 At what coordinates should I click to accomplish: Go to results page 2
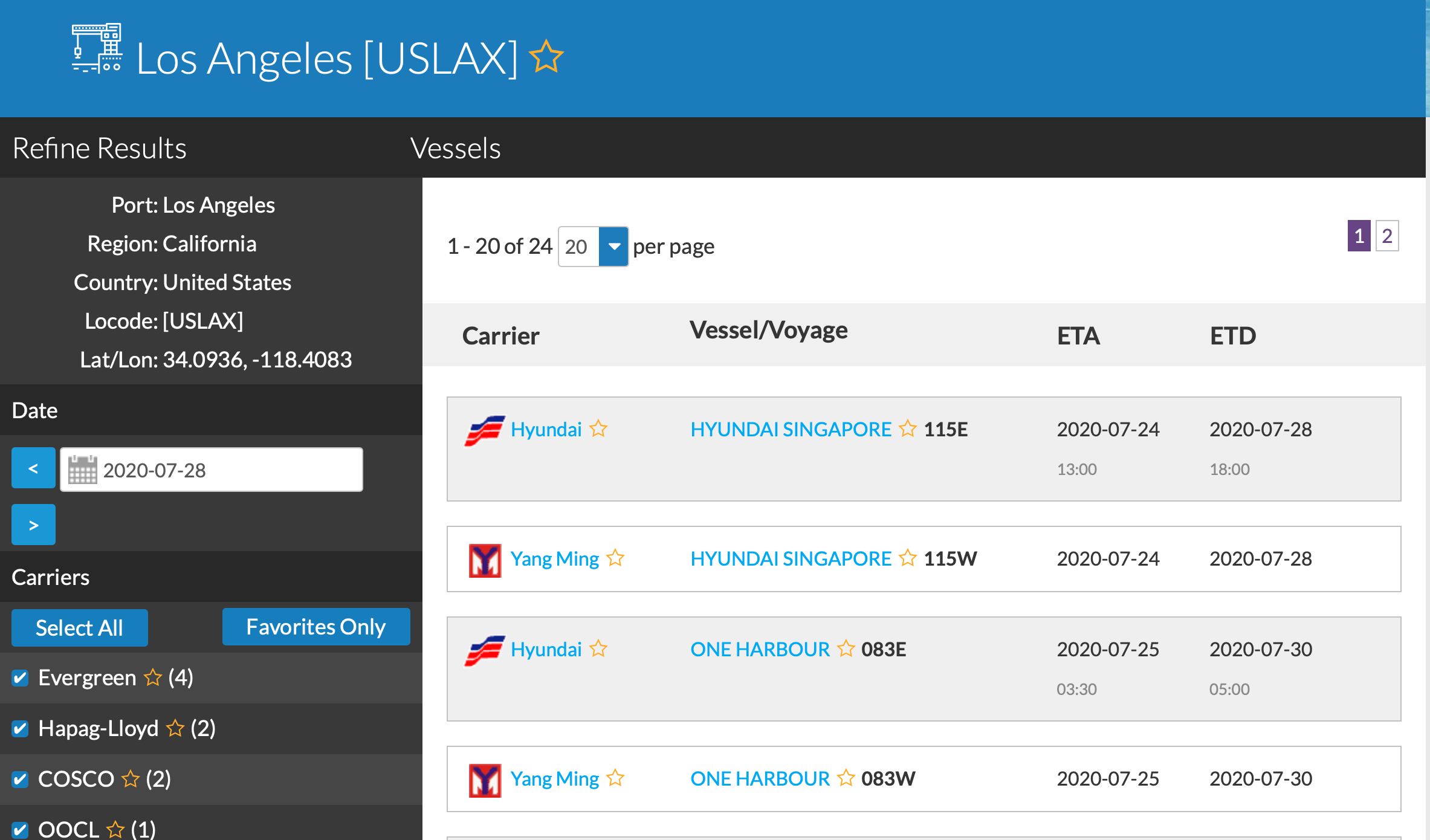pos(1387,236)
